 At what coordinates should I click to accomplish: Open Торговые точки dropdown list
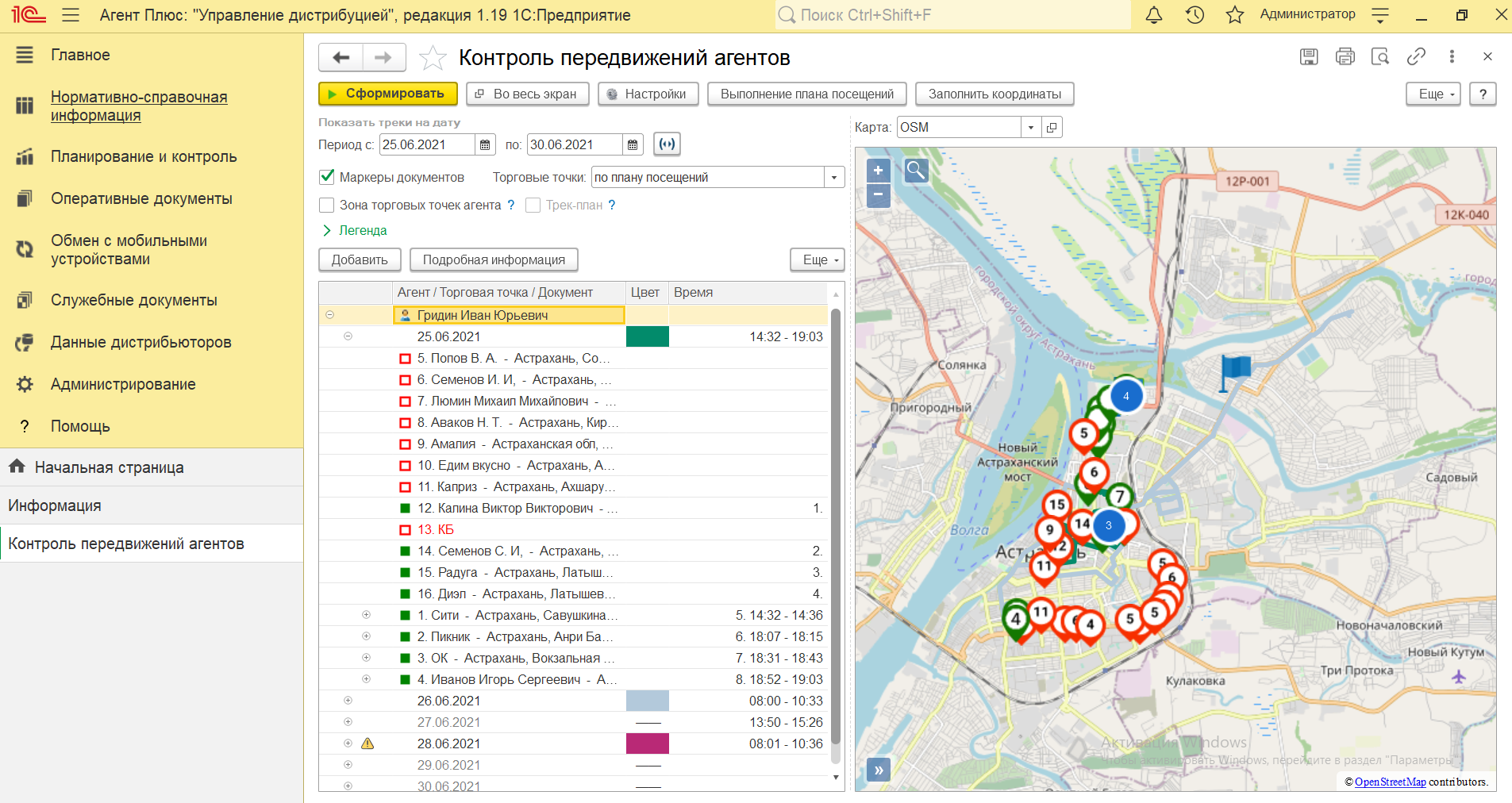click(834, 177)
